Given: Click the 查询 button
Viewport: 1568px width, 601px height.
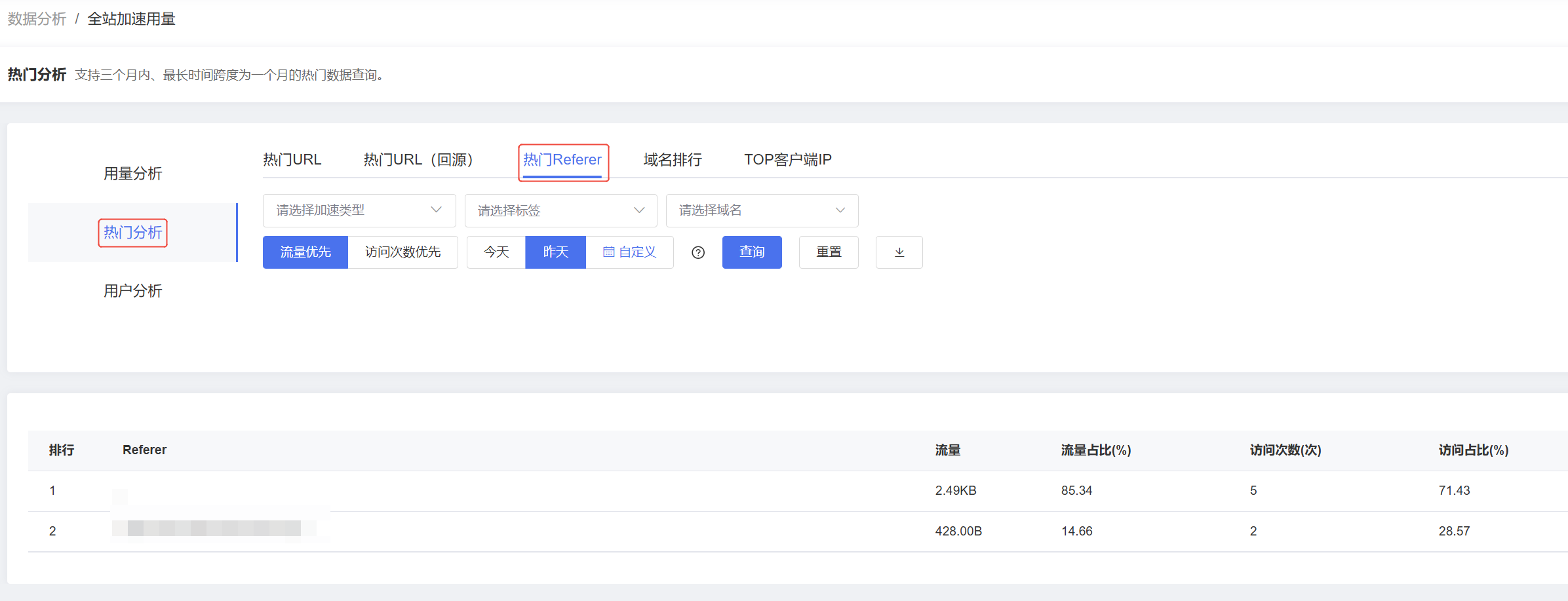Looking at the screenshot, I should click(752, 252).
